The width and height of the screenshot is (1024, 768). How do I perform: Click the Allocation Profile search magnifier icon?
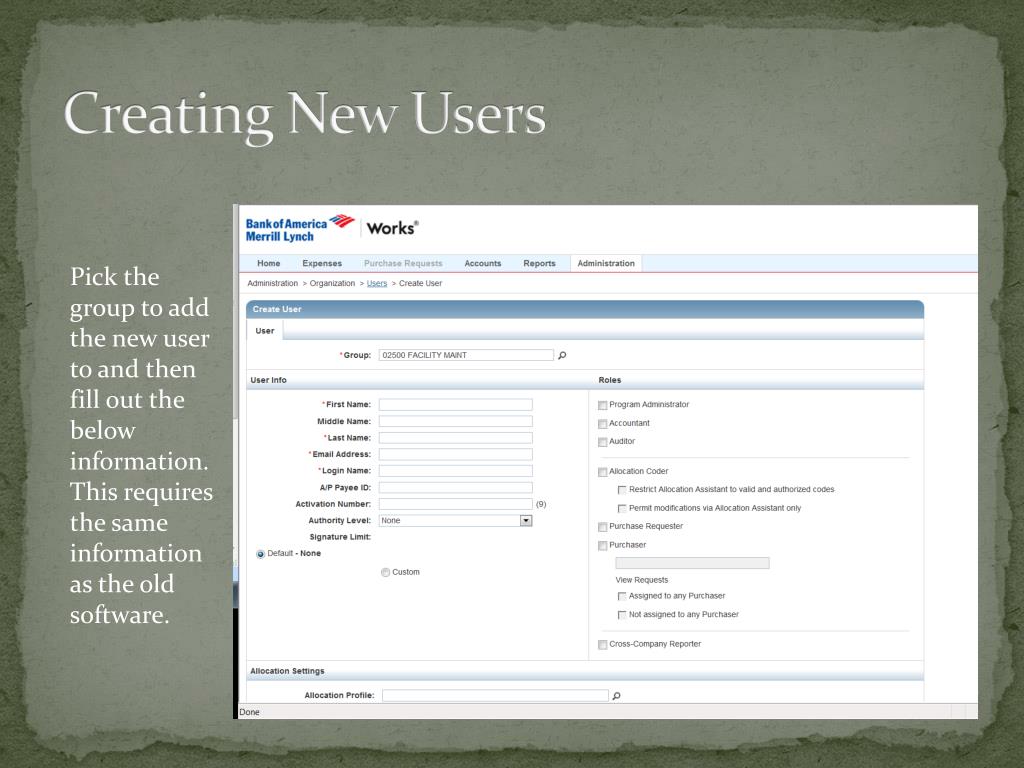coord(616,696)
